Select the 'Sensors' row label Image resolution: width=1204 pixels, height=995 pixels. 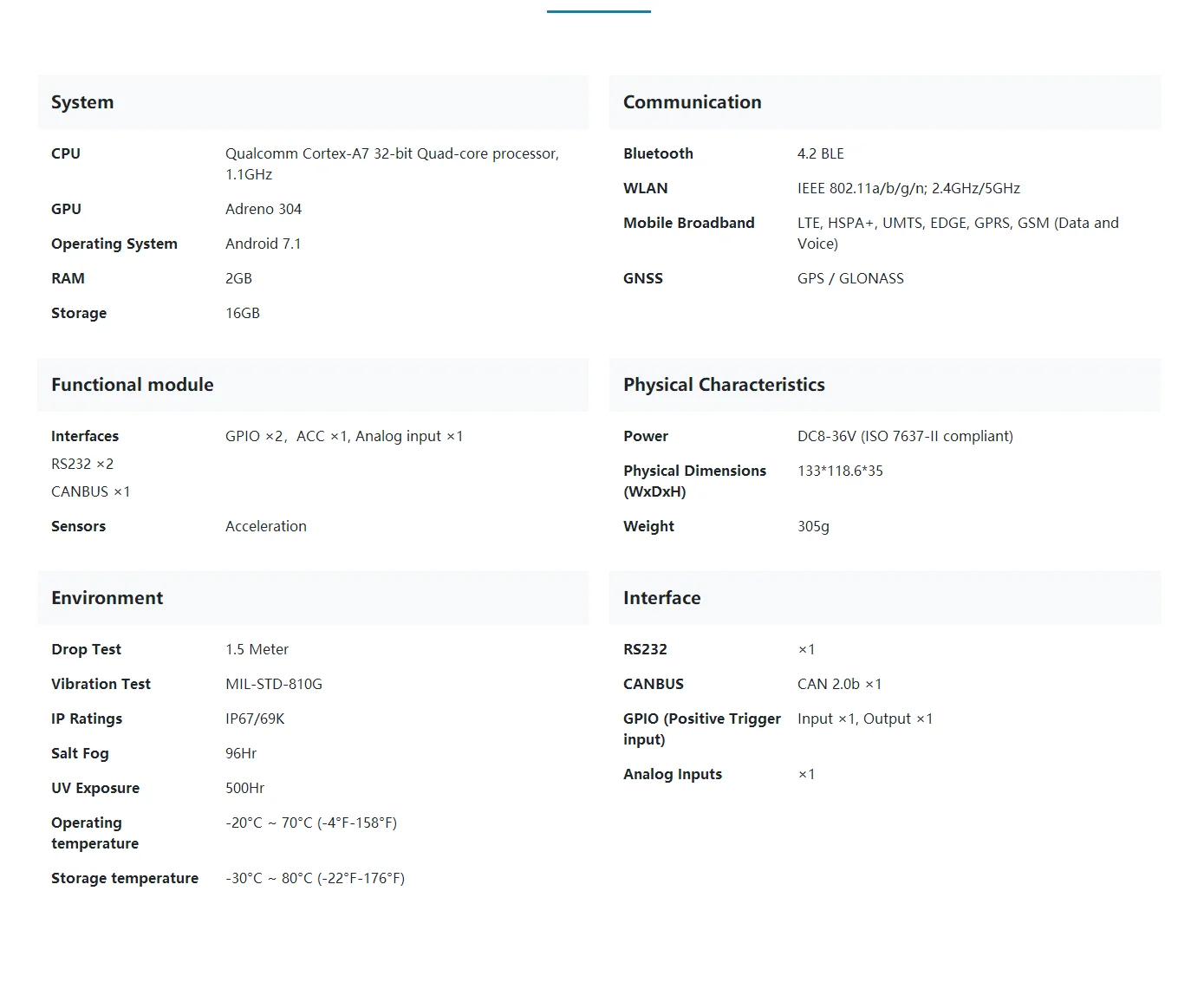pos(79,526)
